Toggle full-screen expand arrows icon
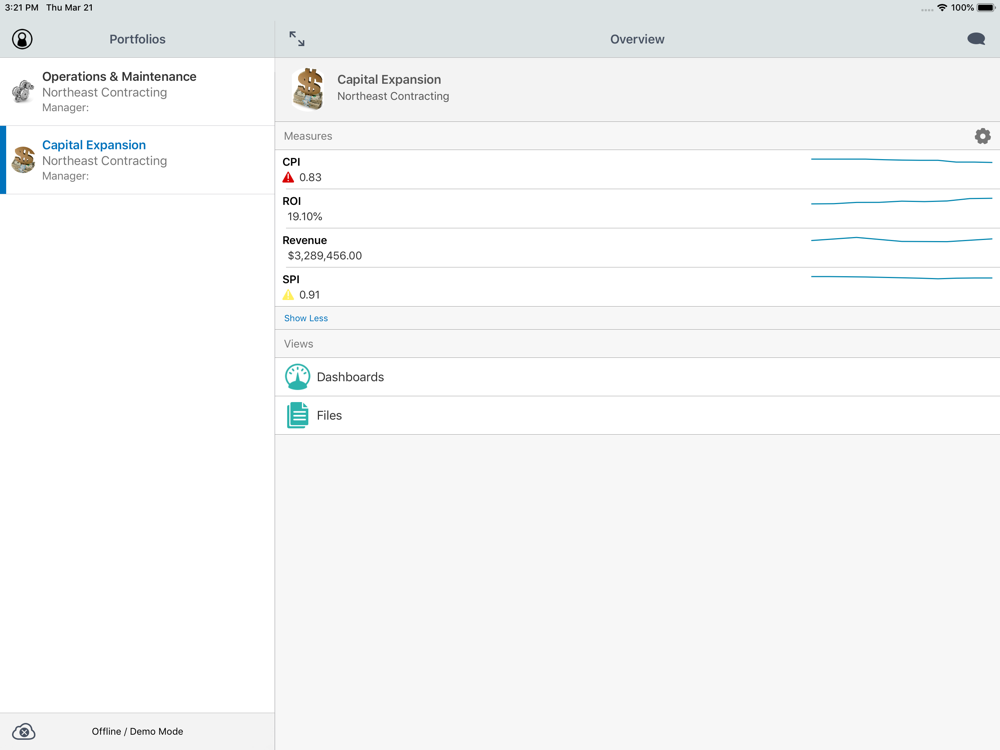 (x=297, y=39)
